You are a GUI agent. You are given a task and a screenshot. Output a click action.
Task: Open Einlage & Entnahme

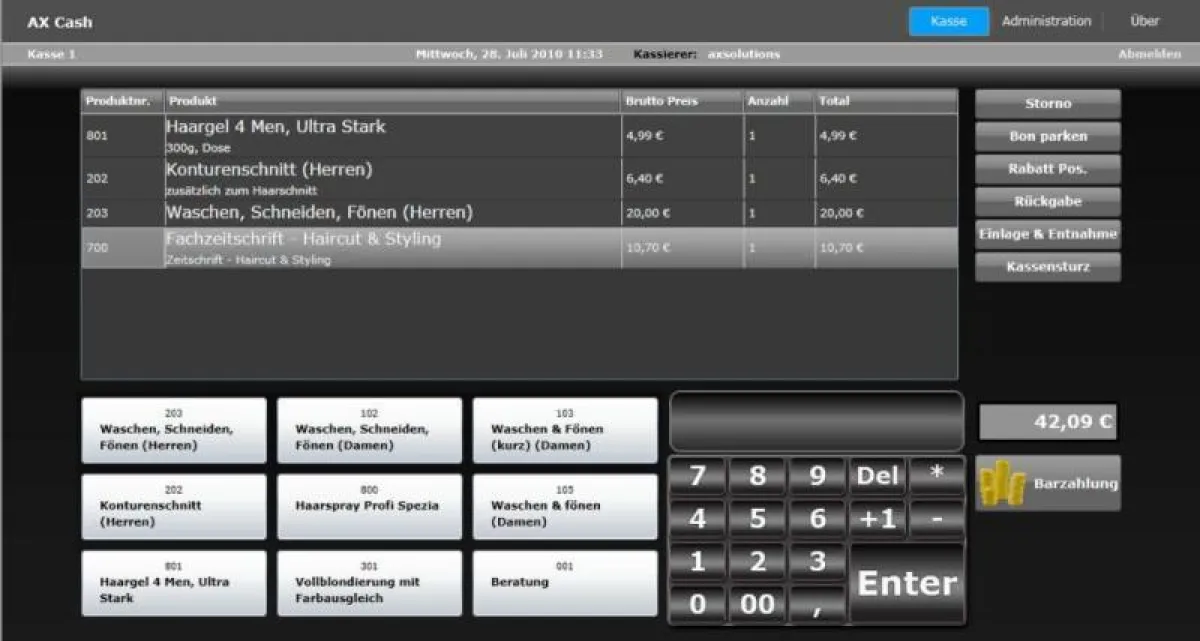coord(1047,234)
